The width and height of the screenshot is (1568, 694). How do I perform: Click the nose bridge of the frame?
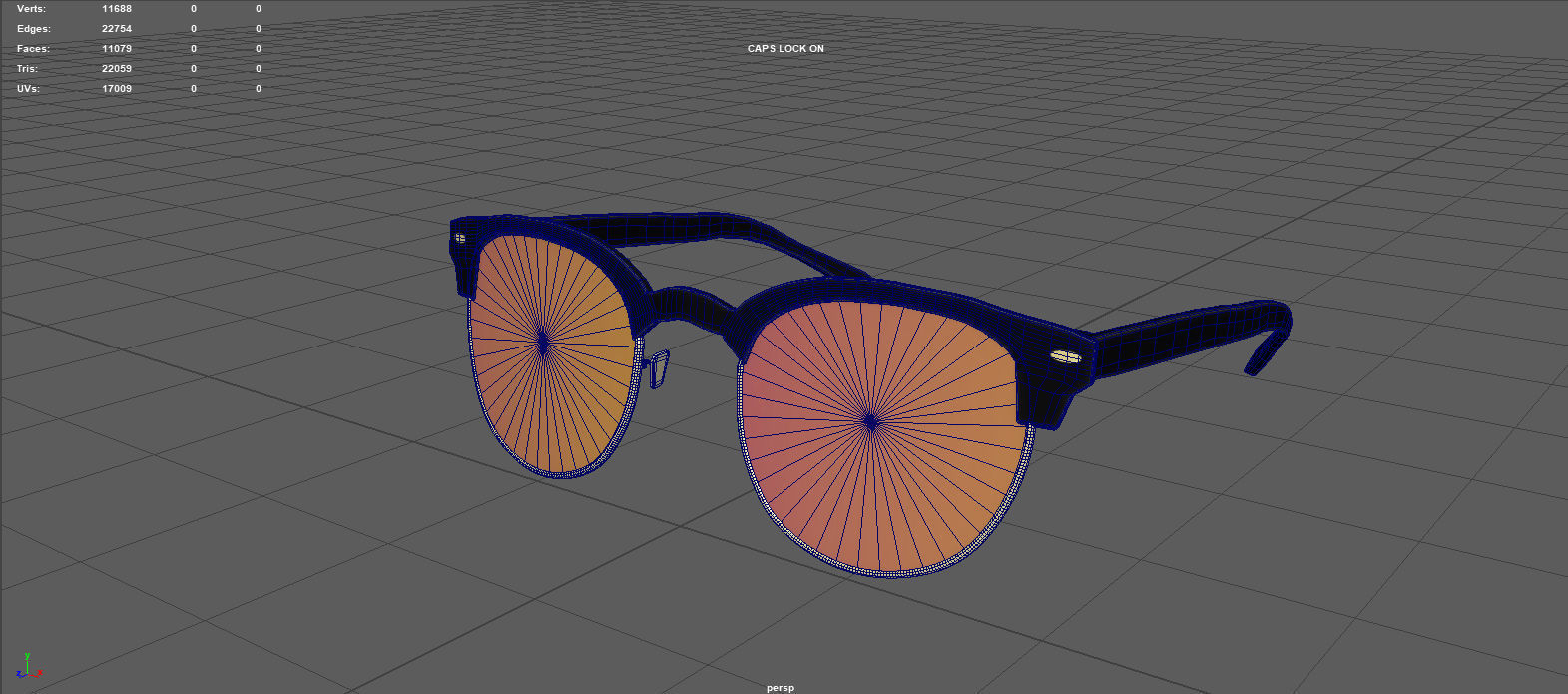click(692, 305)
